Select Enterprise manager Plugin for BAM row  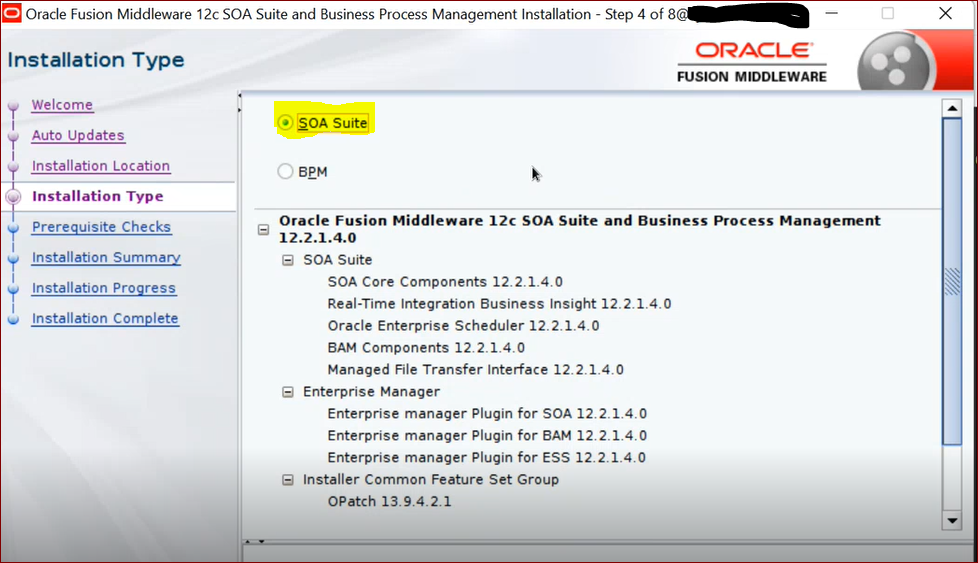(x=487, y=435)
